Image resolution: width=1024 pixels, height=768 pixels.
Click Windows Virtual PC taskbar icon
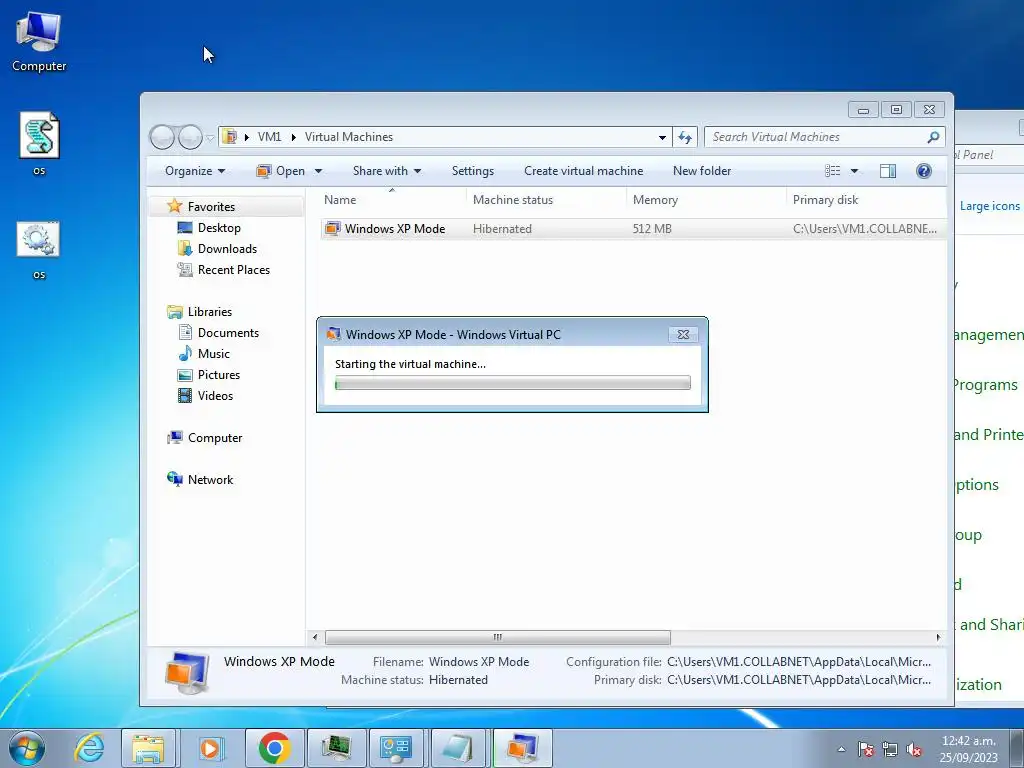pyautogui.click(x=522, y=748)
